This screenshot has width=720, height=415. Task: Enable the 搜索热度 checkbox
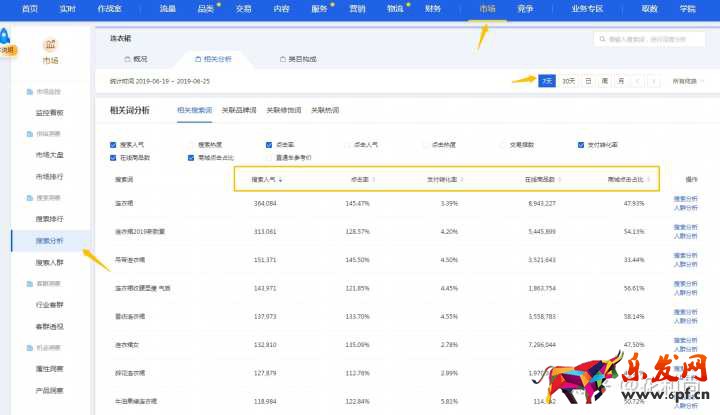click(x=191, y=144)
